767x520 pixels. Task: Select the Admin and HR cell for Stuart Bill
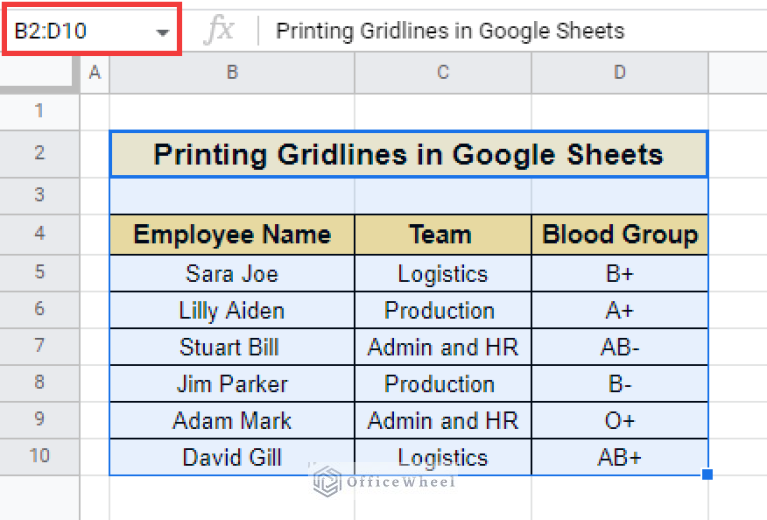443,347
